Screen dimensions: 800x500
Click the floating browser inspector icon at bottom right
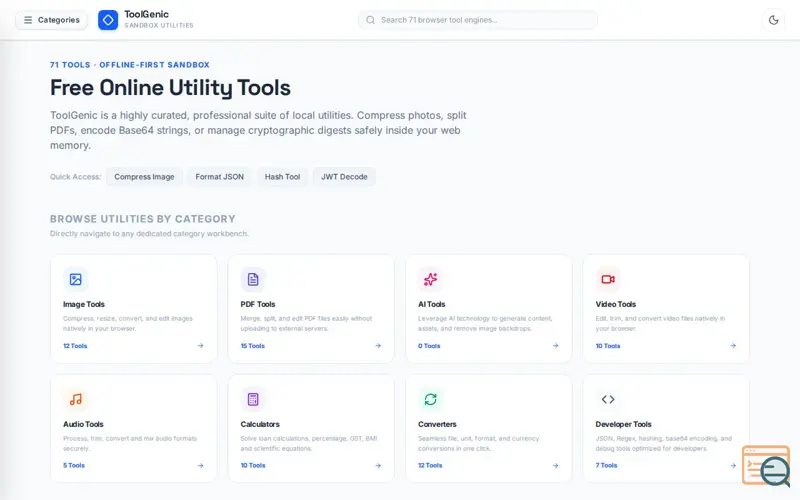tap(766, 466)
